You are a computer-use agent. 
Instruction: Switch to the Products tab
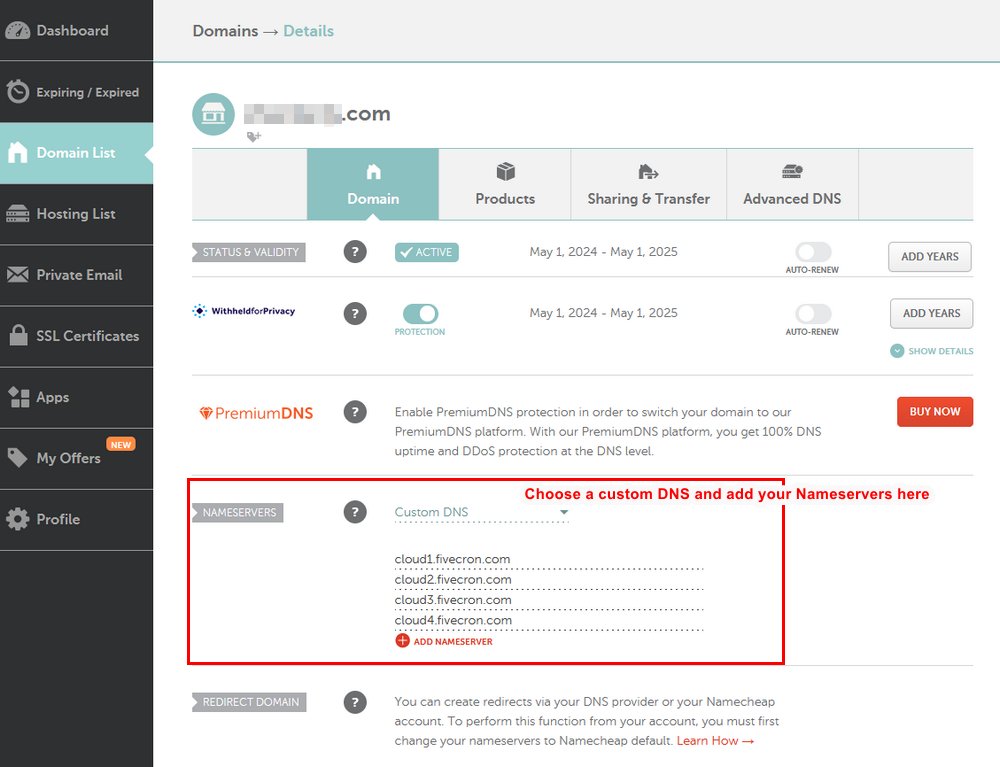coord(505,184)
